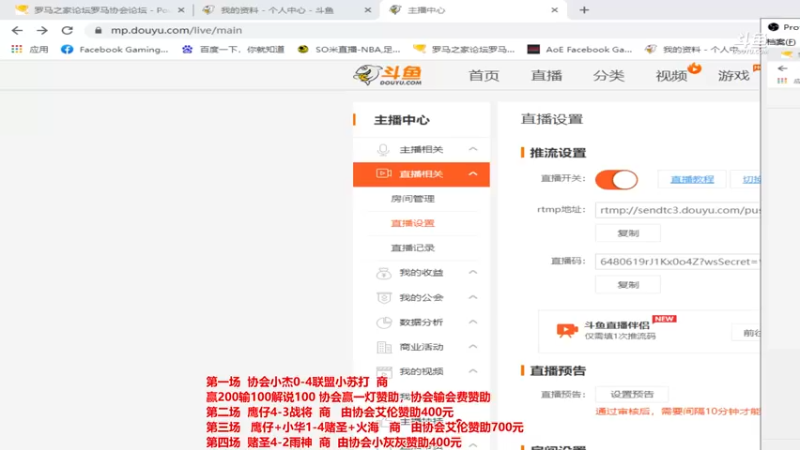Click the rtmp地址 input field
This screenshot has width=800, height=450.
click(x=678, y=210)
